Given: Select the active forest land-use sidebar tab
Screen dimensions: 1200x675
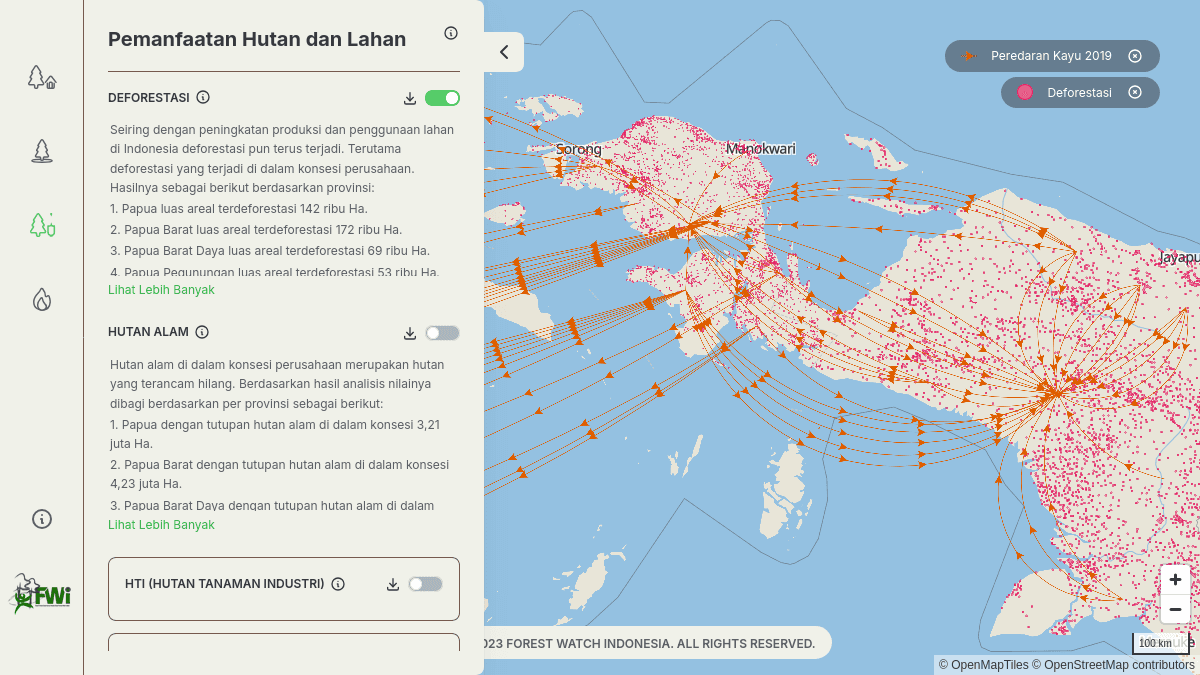Looking at the screenshot, I should pyautogui.click(x=41, y=225).
